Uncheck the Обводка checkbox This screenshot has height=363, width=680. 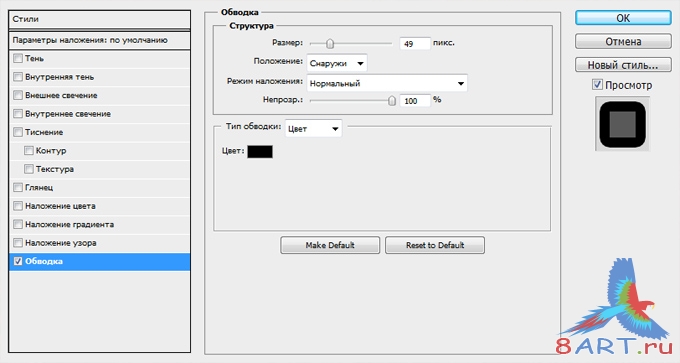(x=18, y=261)
